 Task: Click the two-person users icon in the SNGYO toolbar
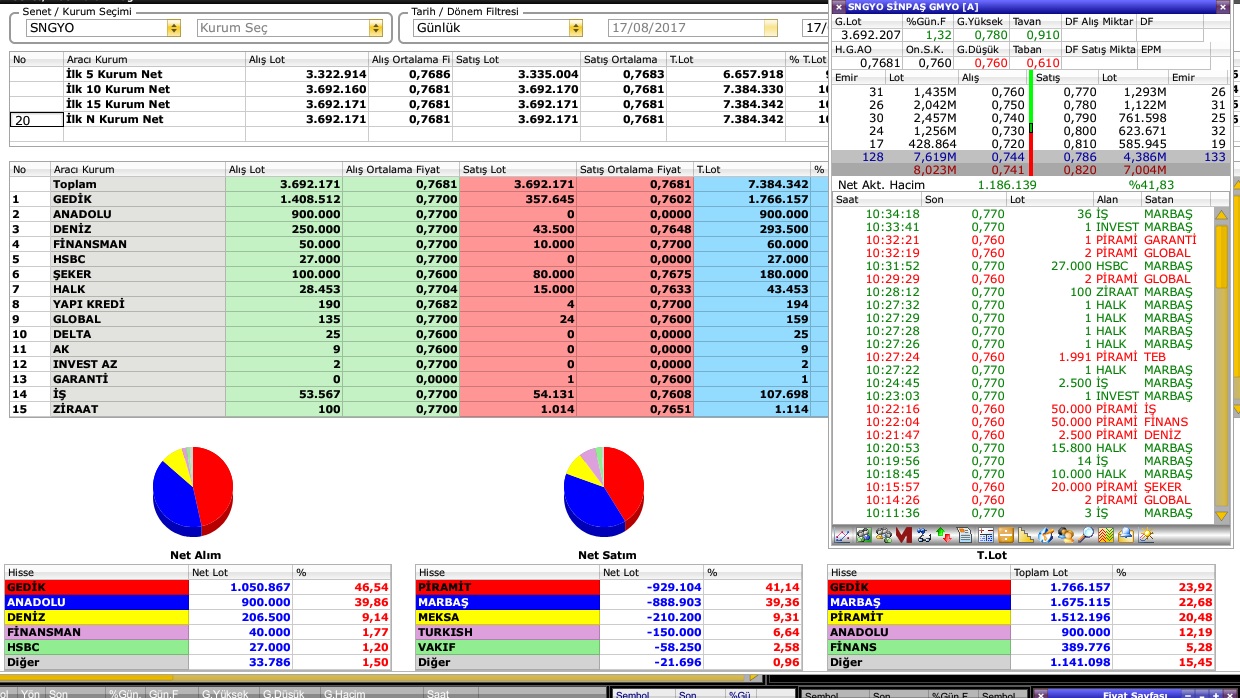coord(1066,536)
